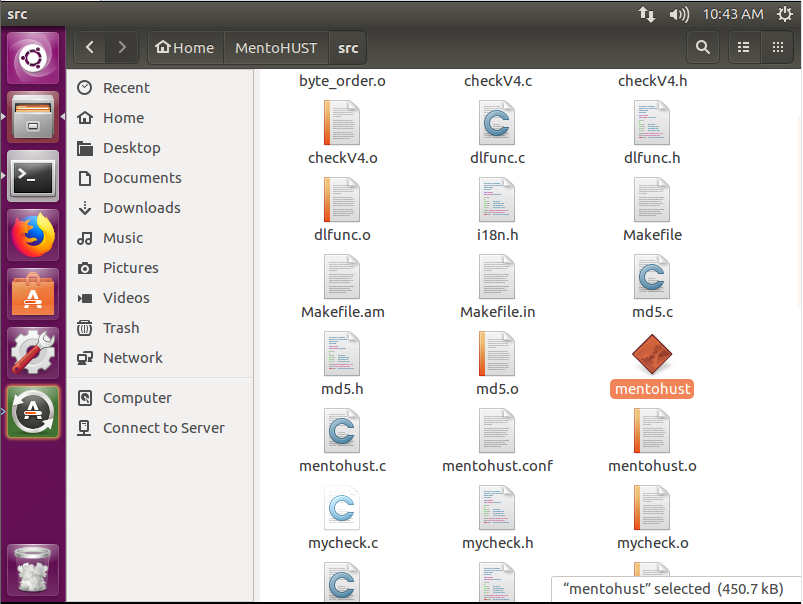Select the mentohust.conf file

click(x=497, y=432)
